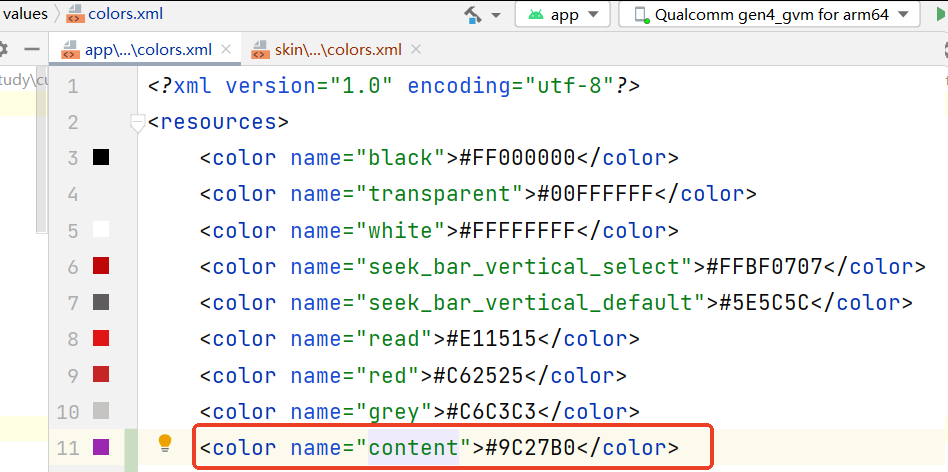Click the #5E5C5C color value

(764, 303)
